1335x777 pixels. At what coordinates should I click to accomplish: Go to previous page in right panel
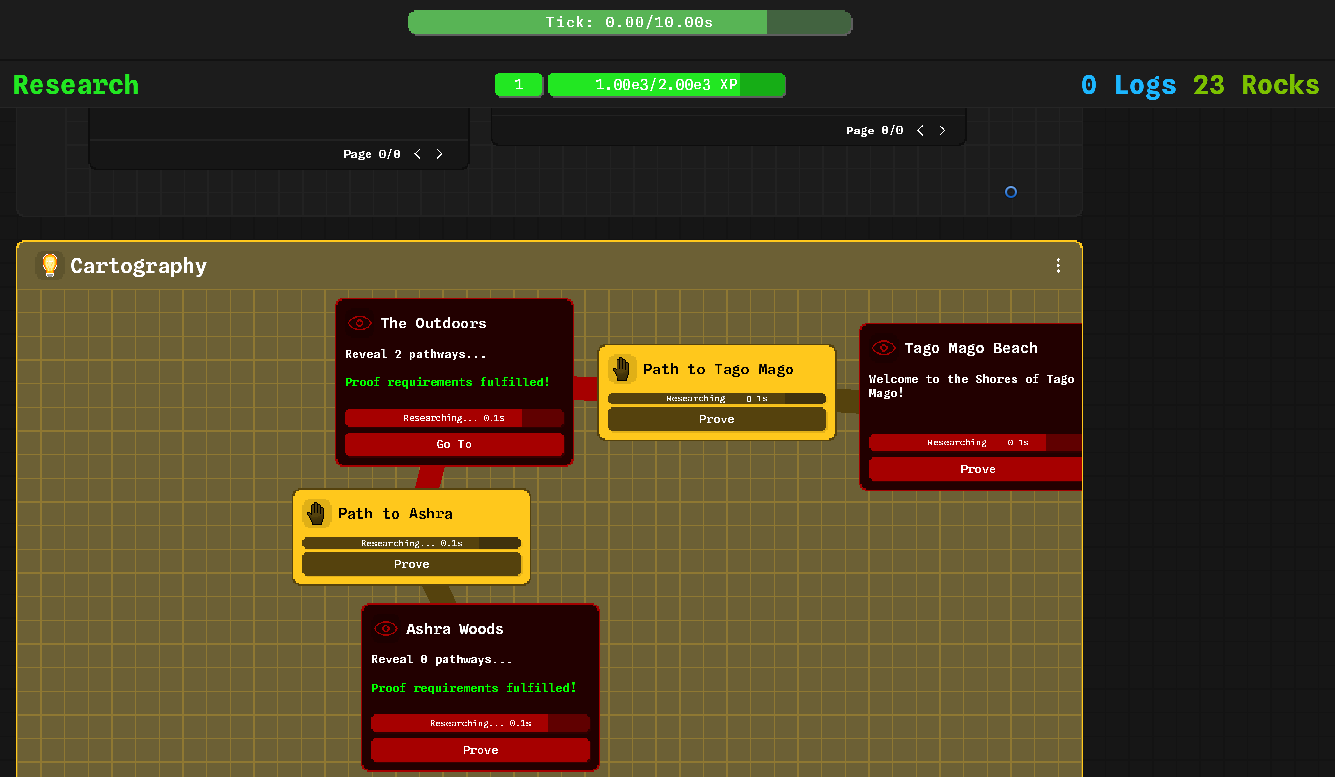(x=921, y=130)
